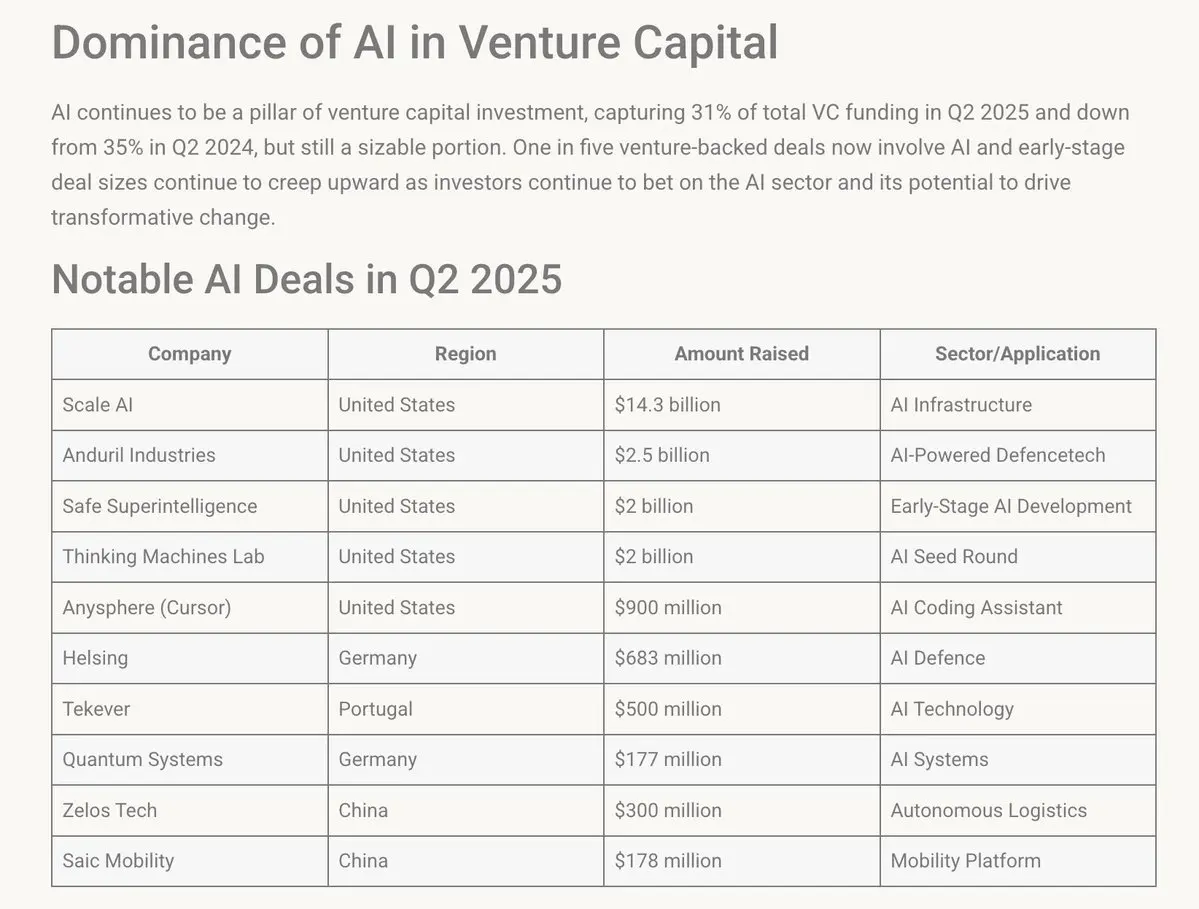Select the Mobility Platform cell

pos(1018,861)
